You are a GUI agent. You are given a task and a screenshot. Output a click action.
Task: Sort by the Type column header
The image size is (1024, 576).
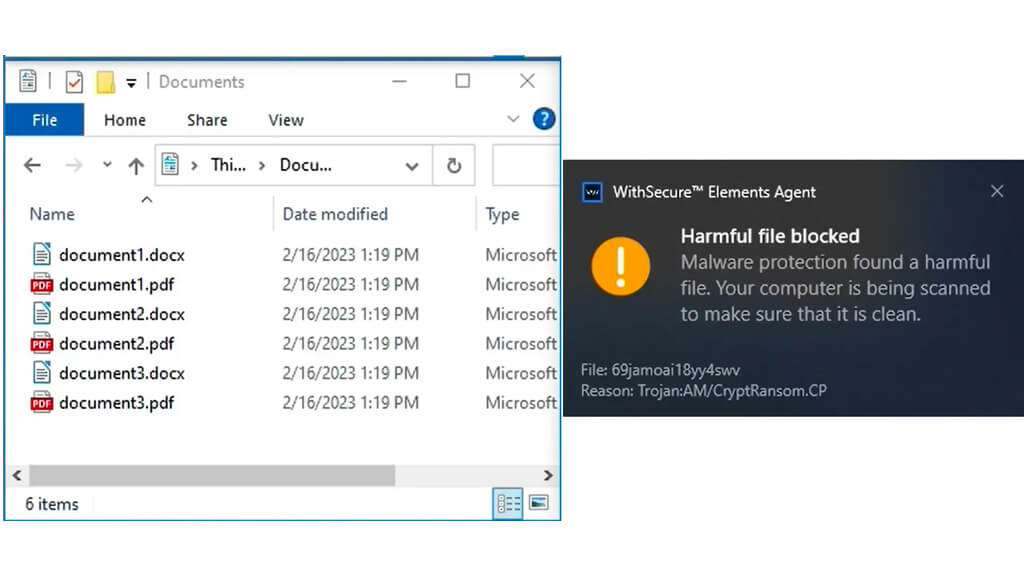tap(502, 214)
